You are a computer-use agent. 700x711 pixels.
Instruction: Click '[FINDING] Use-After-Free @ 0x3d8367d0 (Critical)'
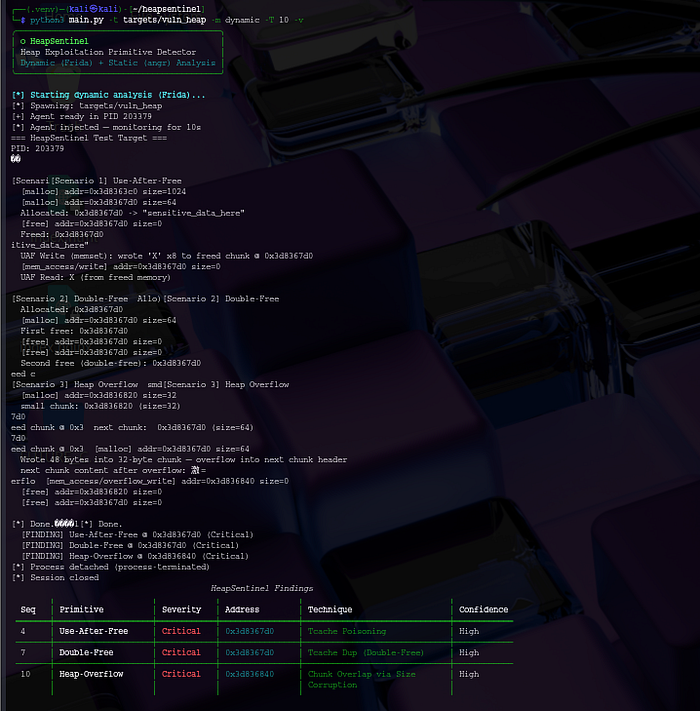click(137, 535)
